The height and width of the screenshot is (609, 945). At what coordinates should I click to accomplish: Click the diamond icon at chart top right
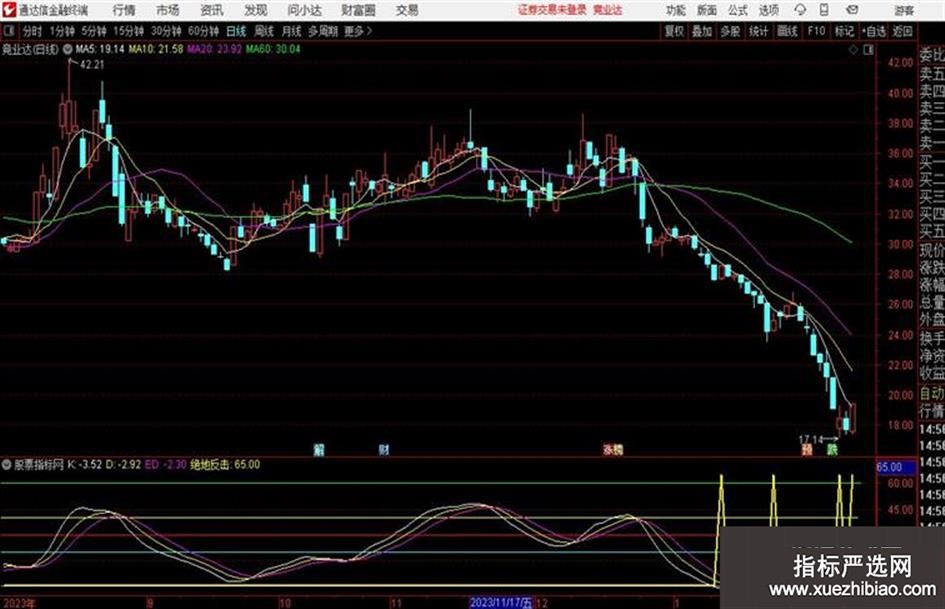tap(853, 50)
